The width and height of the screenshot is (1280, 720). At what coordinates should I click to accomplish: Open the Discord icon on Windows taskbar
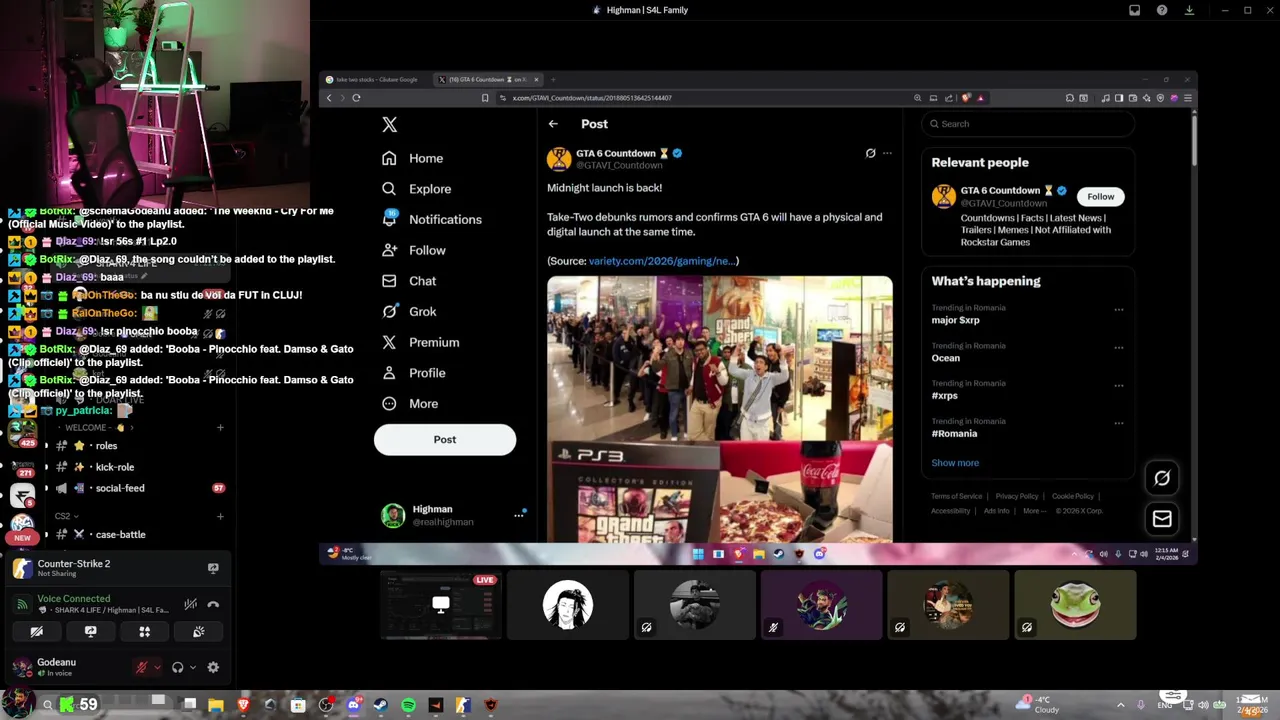click(x=353, y=705)
